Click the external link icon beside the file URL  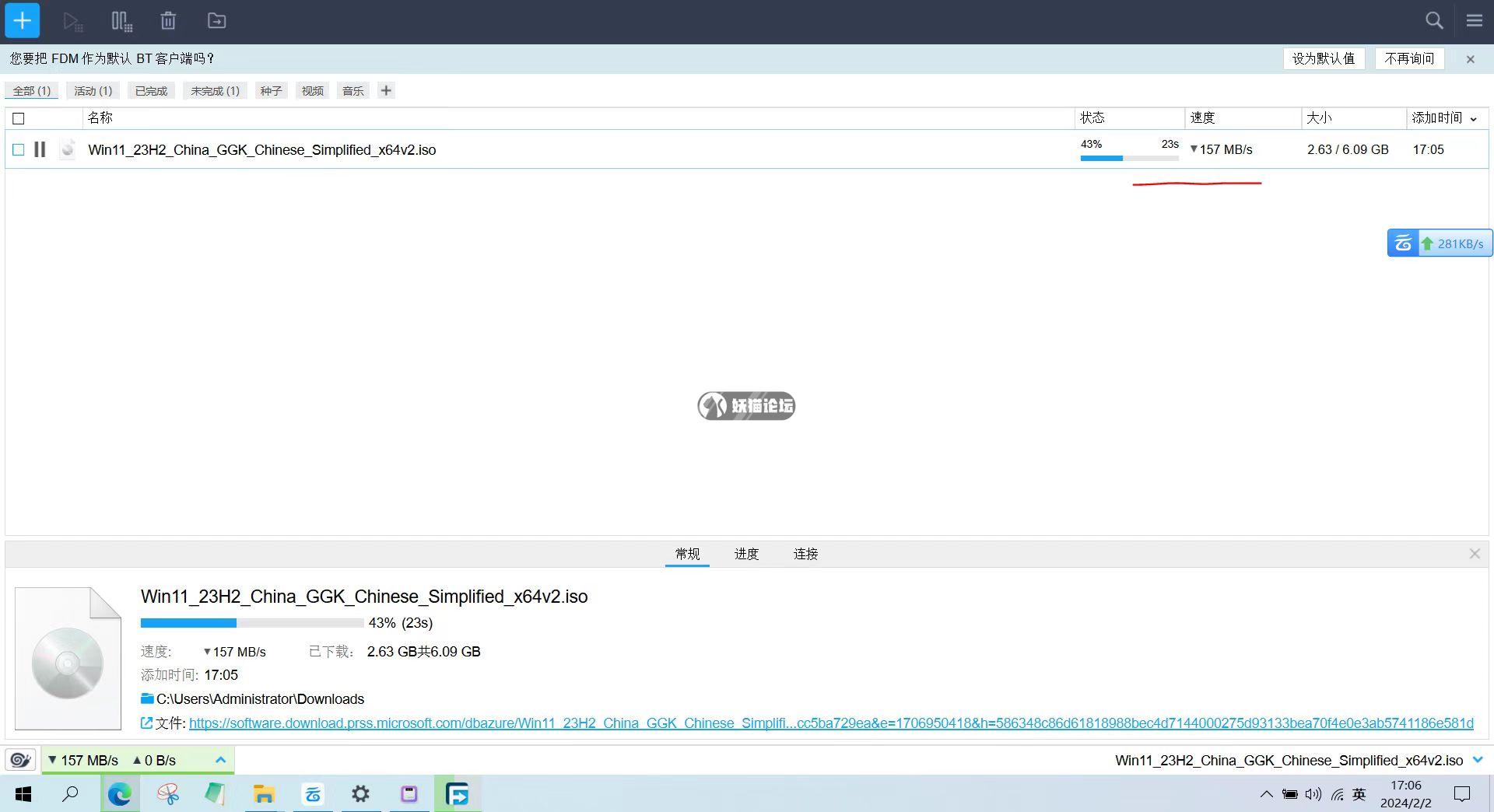[x=146, y=723]
